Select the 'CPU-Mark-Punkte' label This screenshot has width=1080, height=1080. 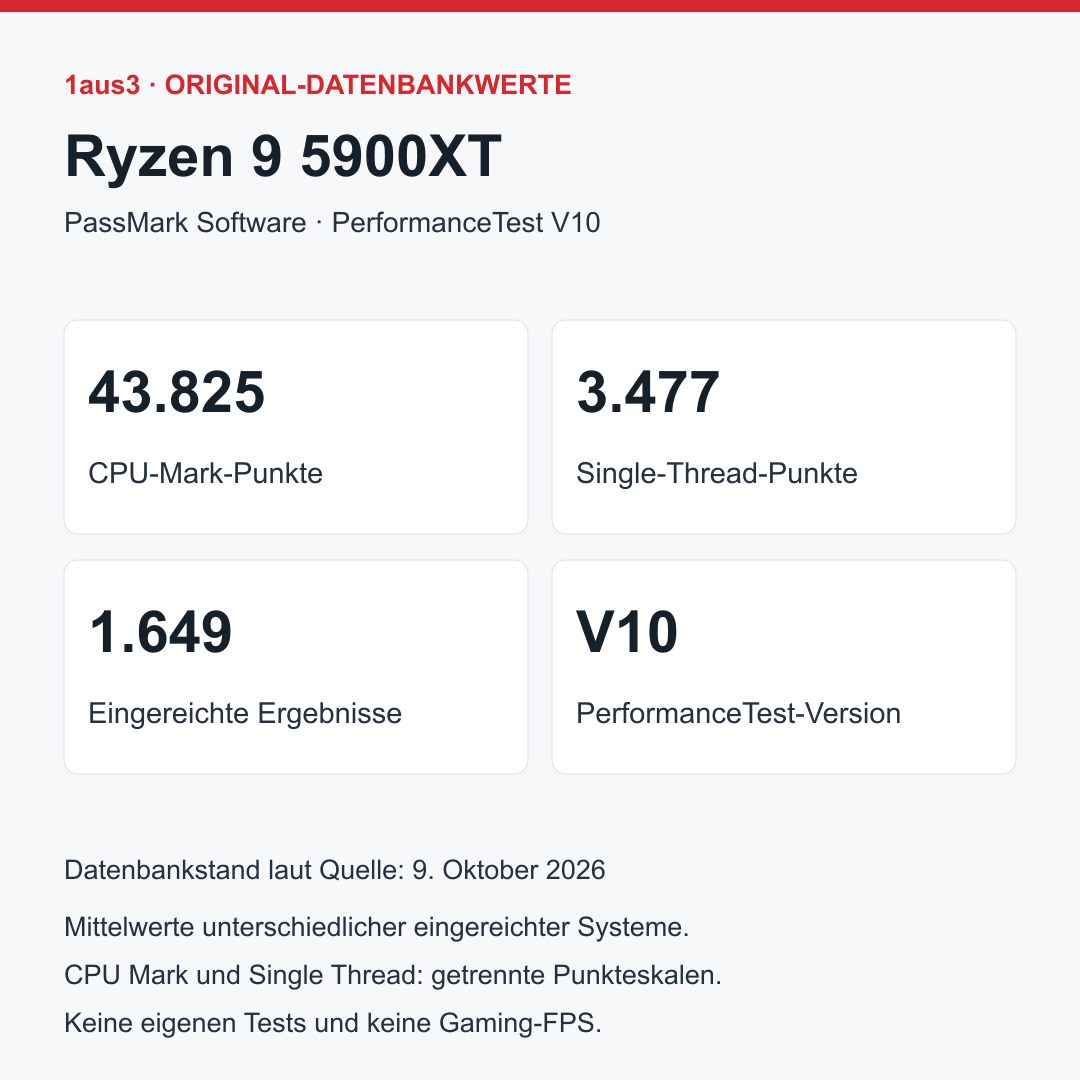click(205, 473)
